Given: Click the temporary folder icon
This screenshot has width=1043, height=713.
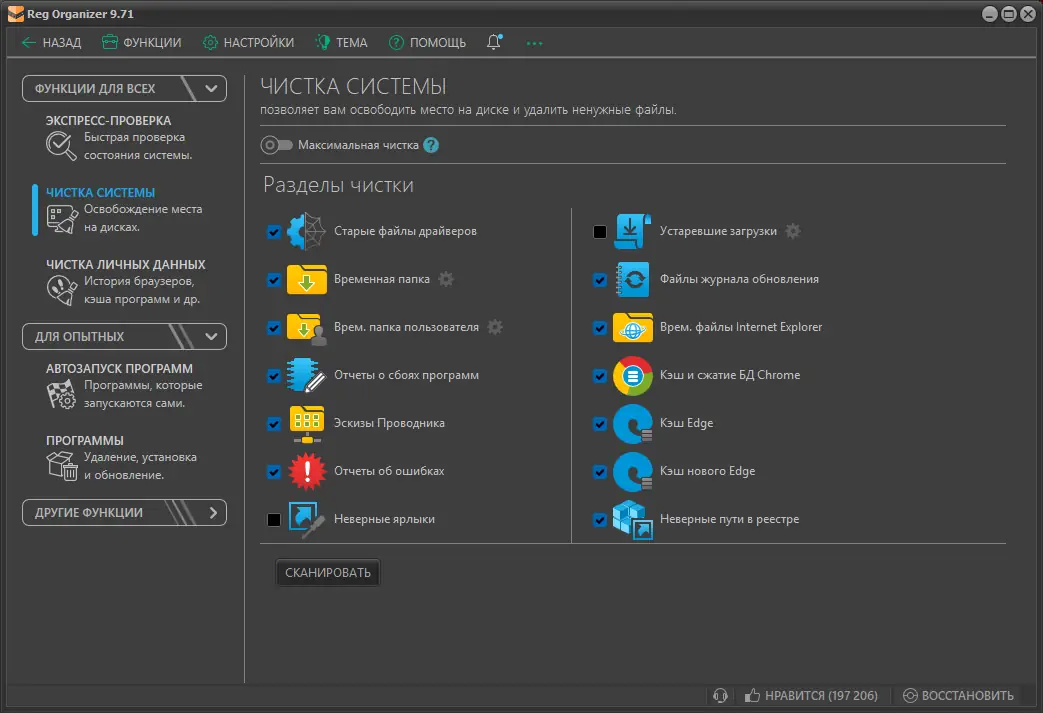Looking at the screenshot, I should 307,279.
